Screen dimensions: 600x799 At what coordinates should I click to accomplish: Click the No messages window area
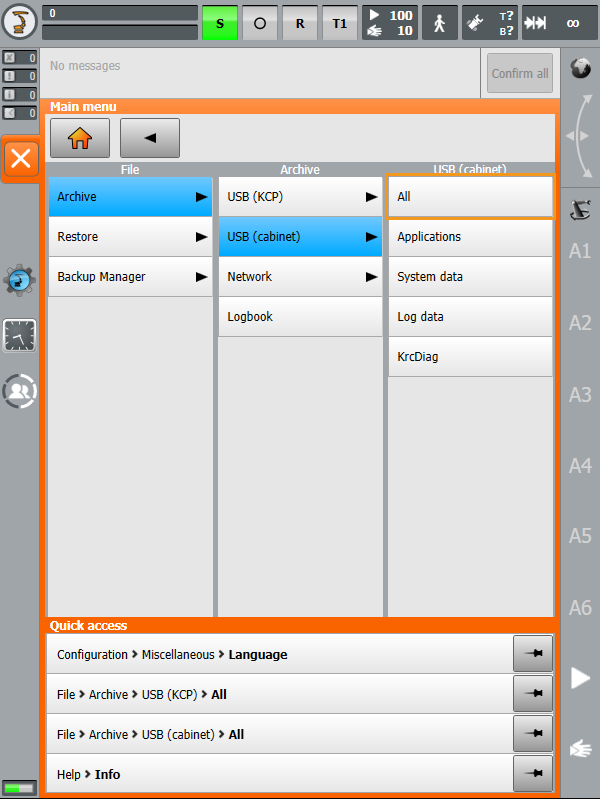[x=260, y=73]
